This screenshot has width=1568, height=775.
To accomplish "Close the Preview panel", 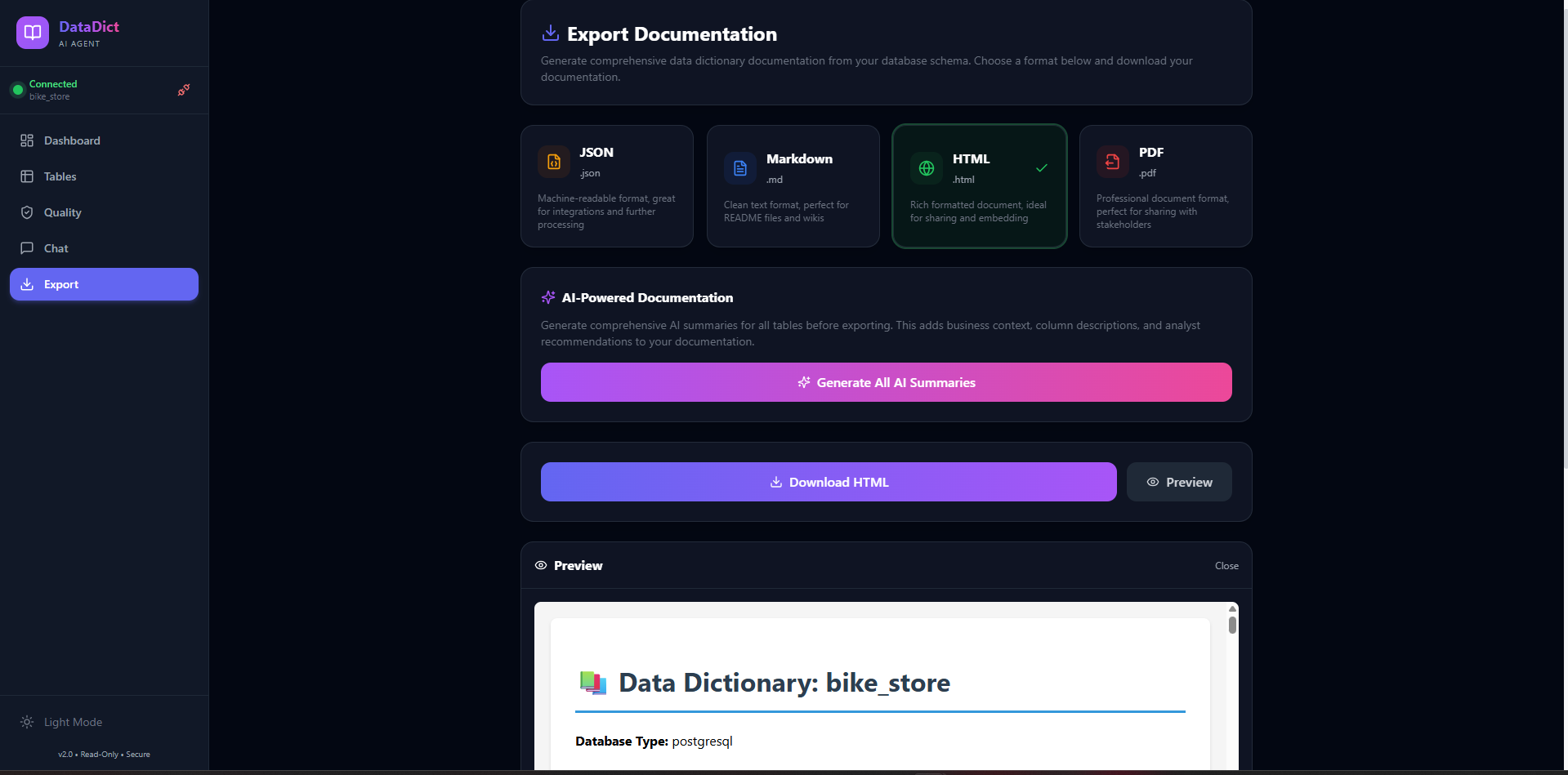I will [x=1226, y=566].
